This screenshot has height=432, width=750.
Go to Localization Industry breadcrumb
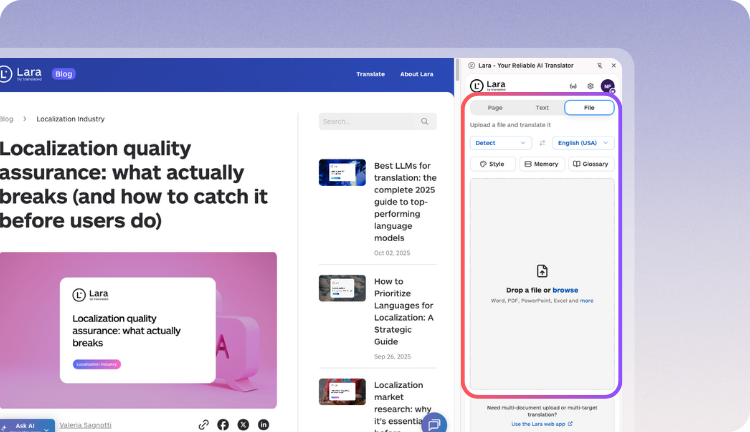[70, 119]
